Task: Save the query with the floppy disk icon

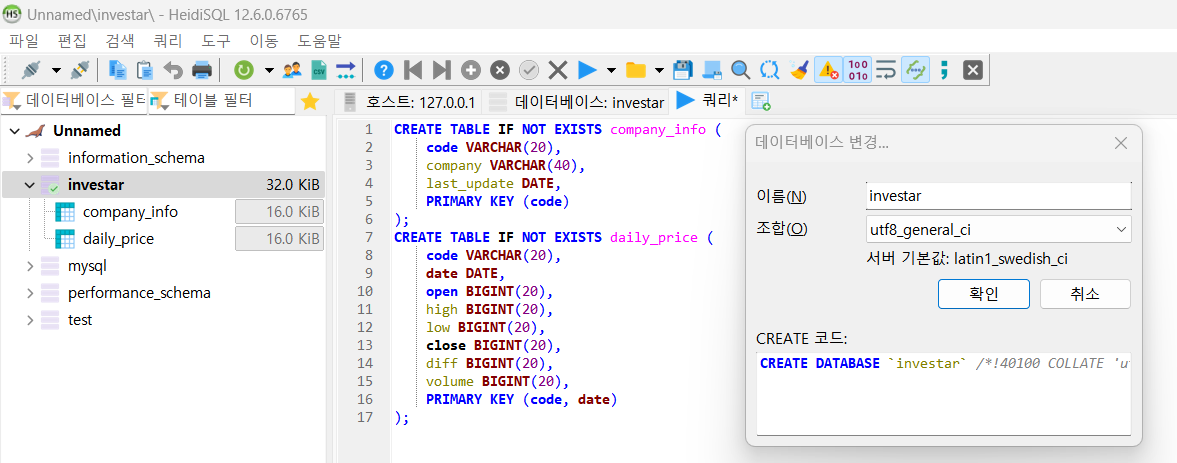Action: click(x=684, y=70)
